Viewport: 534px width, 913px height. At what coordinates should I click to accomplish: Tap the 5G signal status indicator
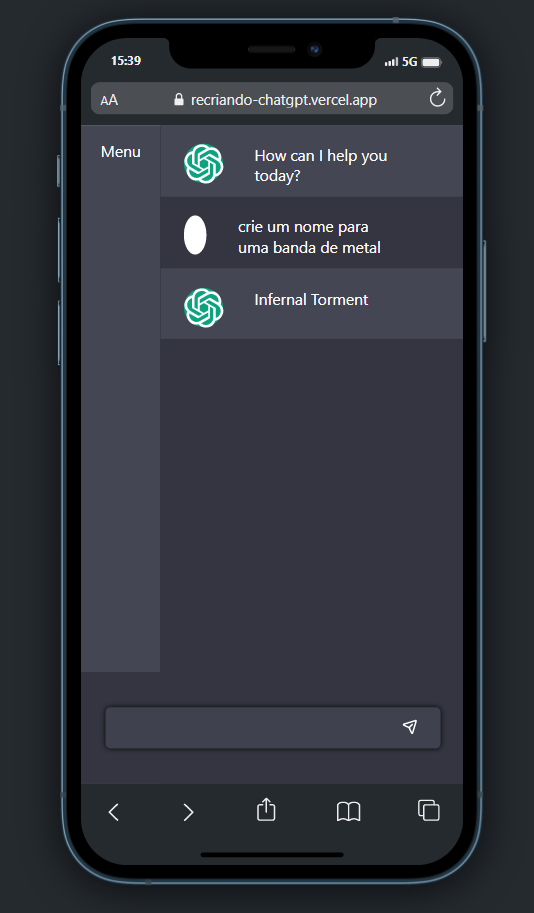pos(409,62)
